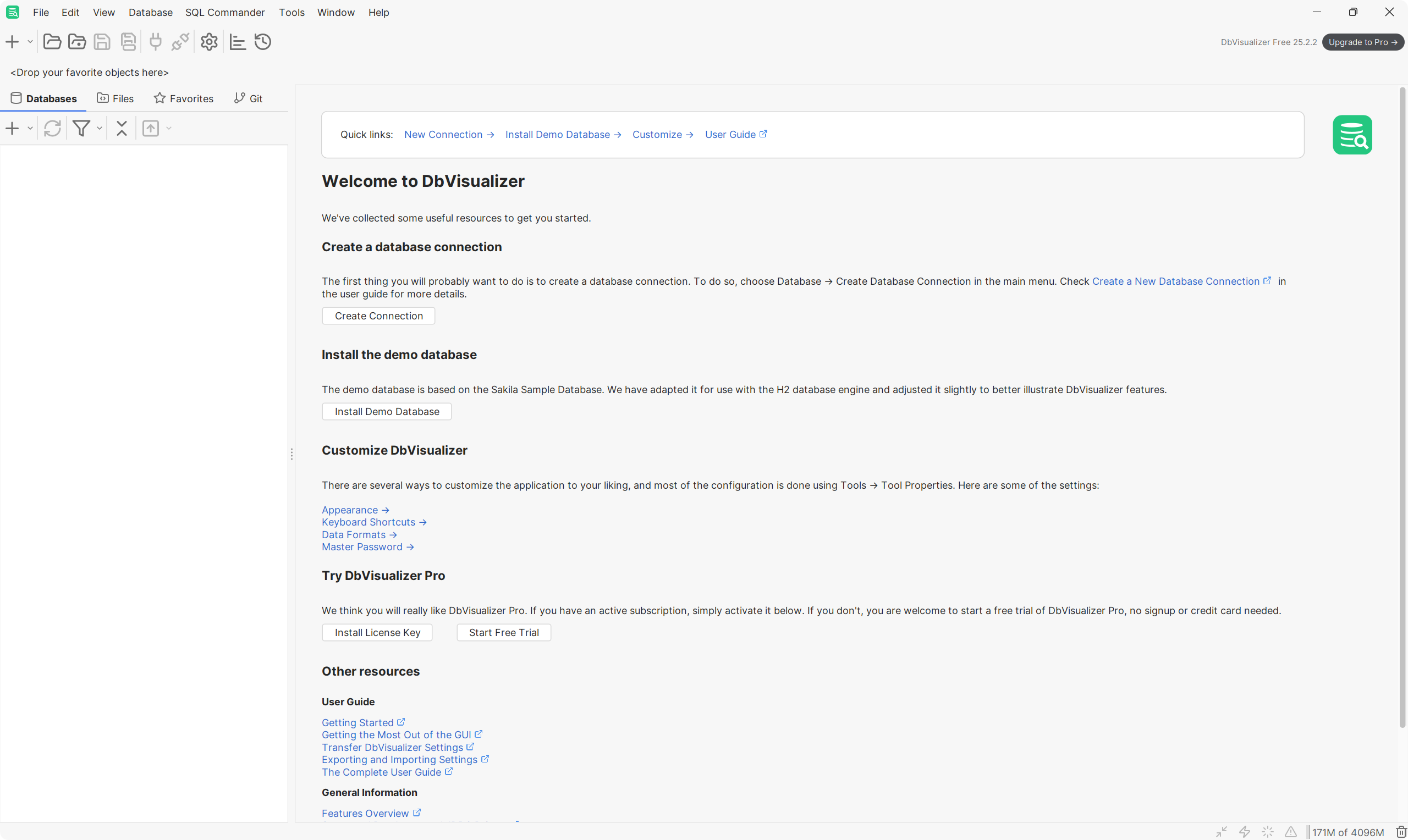Switch to the Files tab
Viewport: 1408px width, 840px height.
click(x=116, y=98)
